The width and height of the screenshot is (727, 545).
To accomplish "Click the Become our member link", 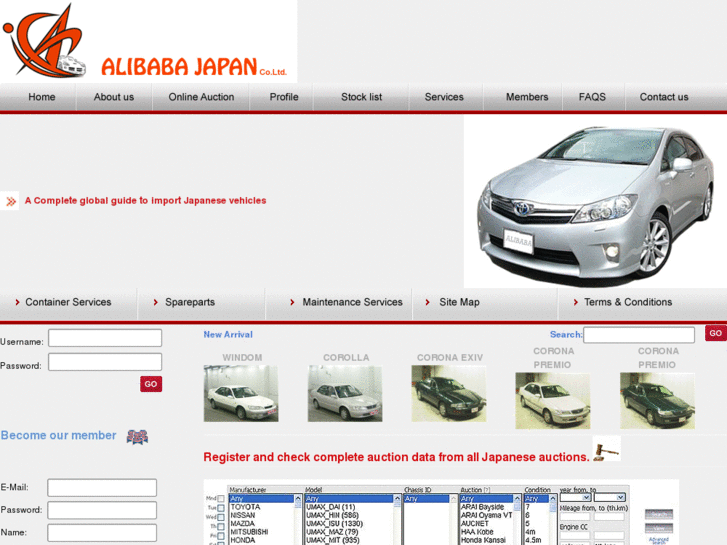I will point(58,436).
